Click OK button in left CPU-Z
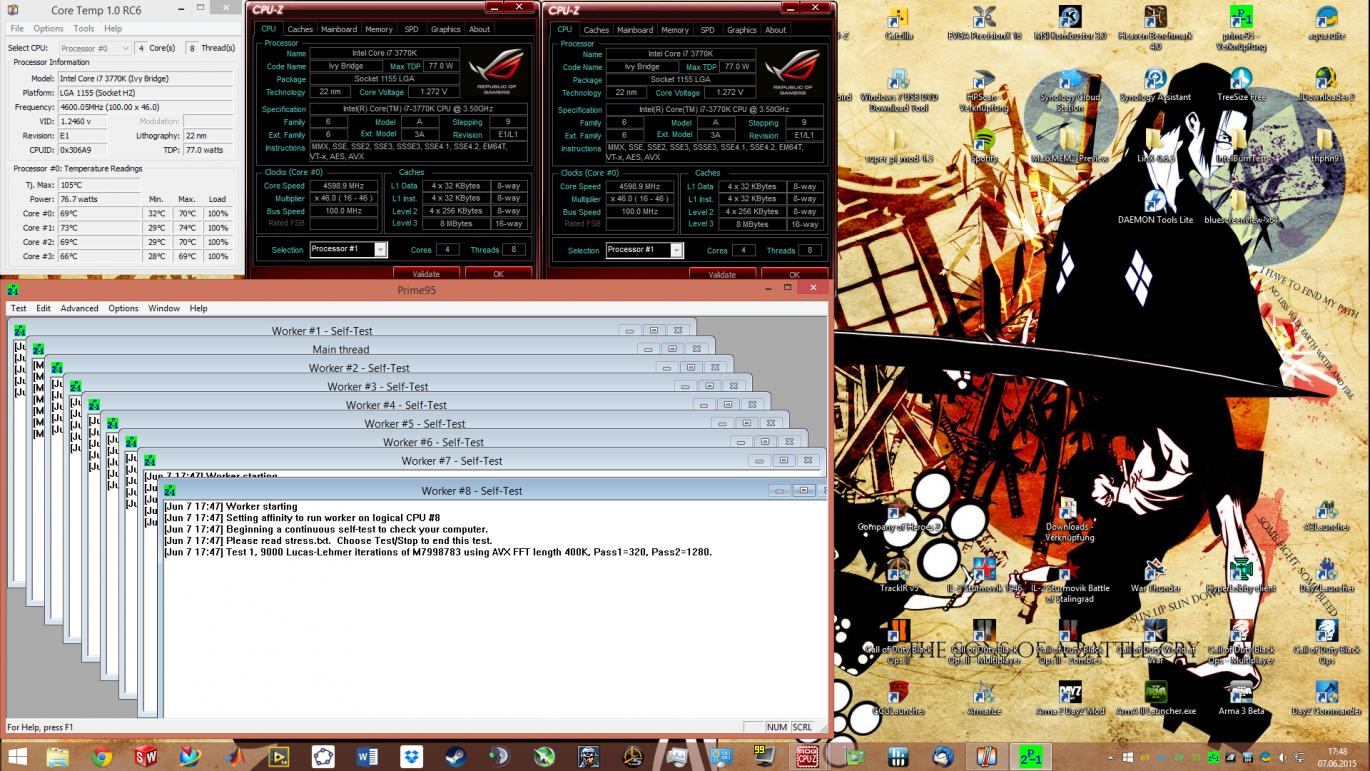This screenshot has height=771, width=1370. [498, 274]
